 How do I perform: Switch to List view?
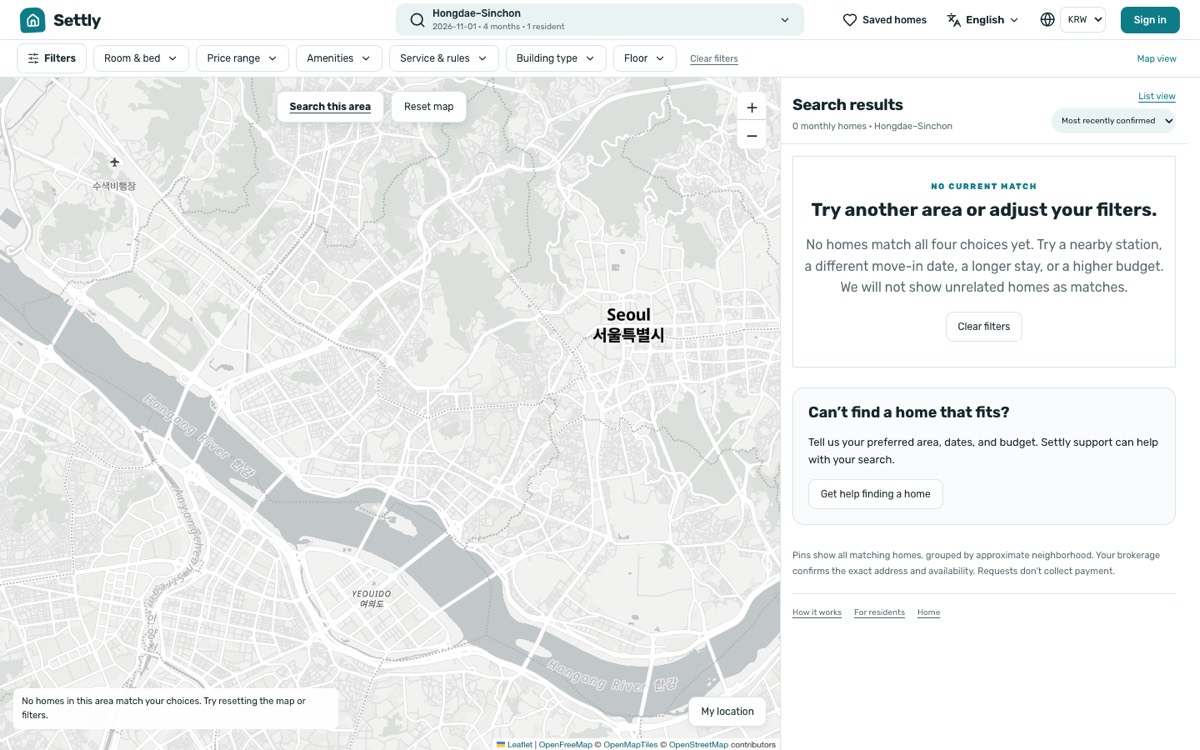1157,97
